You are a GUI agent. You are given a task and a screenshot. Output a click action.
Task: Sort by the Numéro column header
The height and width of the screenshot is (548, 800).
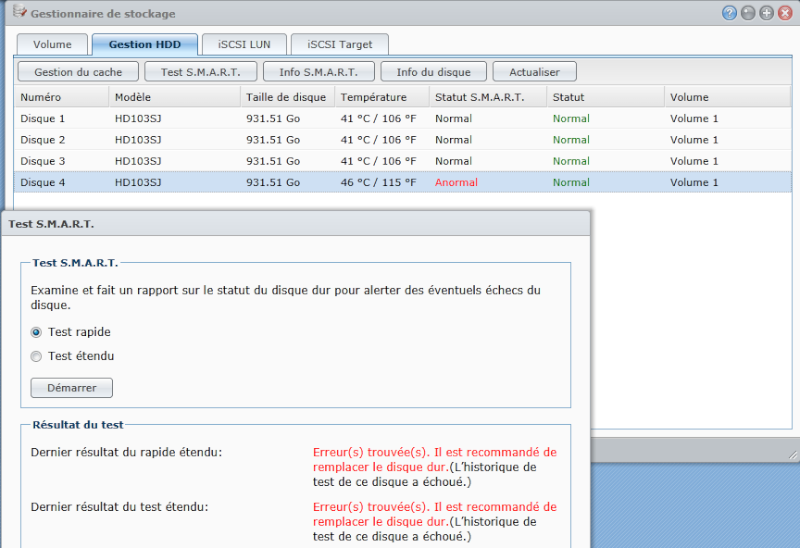coord(61,97)
